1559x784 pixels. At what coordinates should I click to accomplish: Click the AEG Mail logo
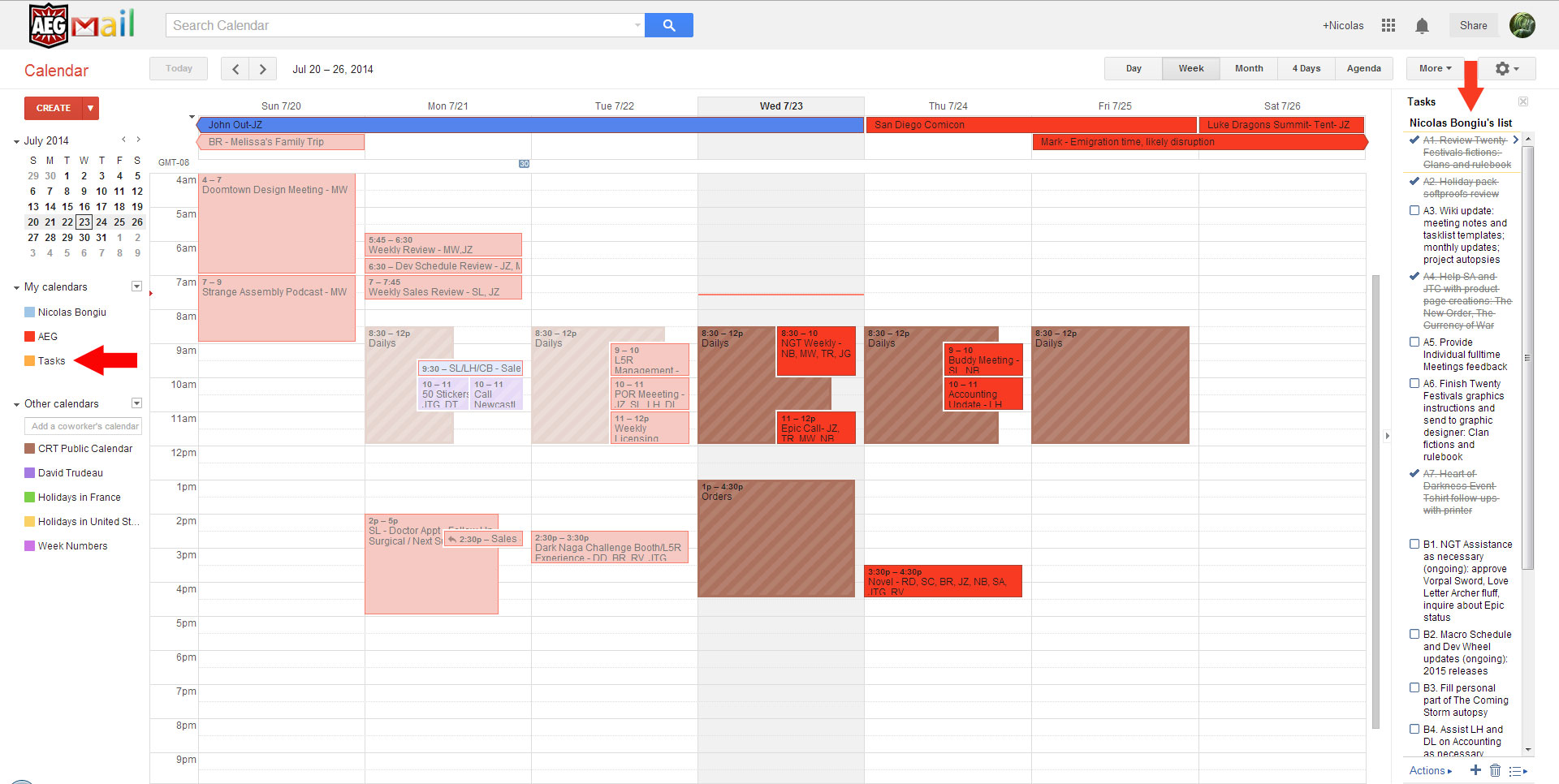tap(81, 25)
